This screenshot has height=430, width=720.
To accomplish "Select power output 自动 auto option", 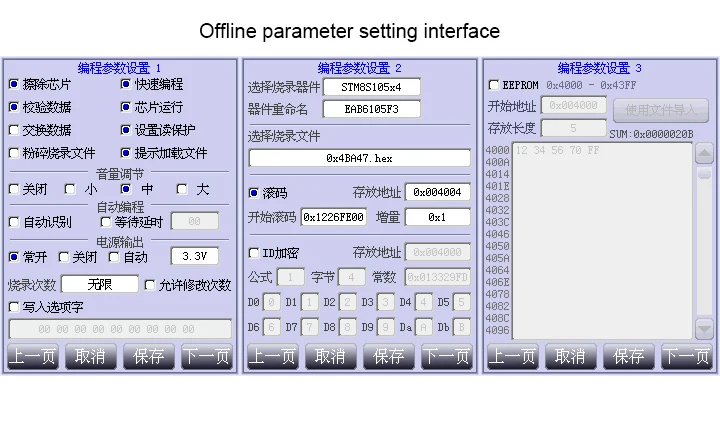I will 114,257.
